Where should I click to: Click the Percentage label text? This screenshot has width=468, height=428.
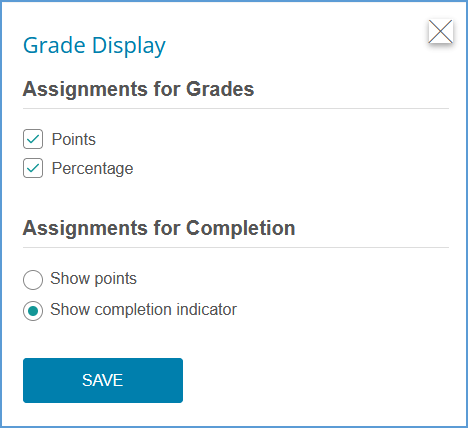(92, 168)
